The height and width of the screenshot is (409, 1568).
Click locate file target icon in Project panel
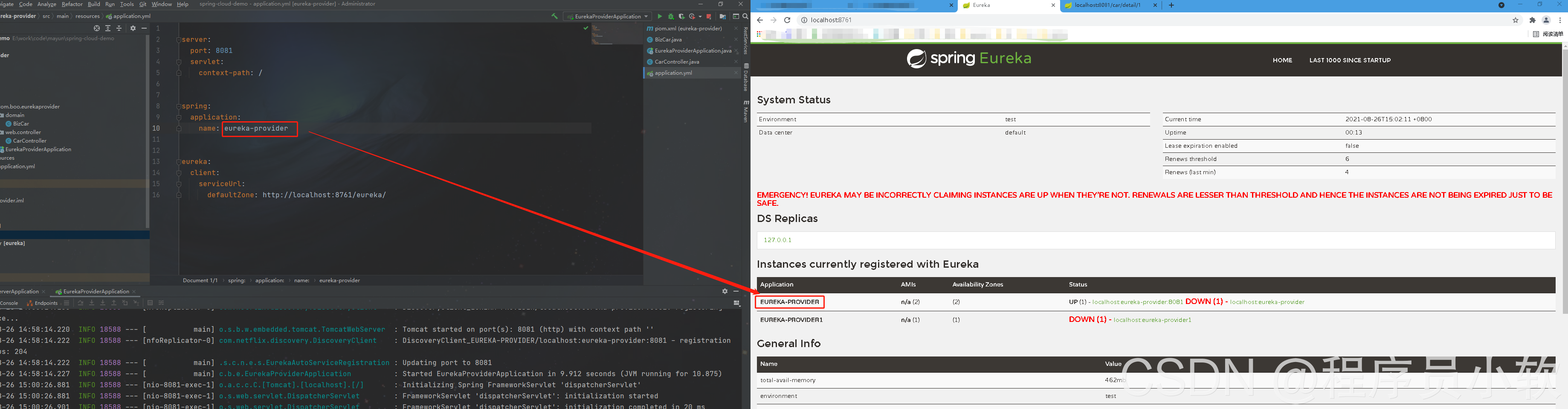[x=96, y=28]
